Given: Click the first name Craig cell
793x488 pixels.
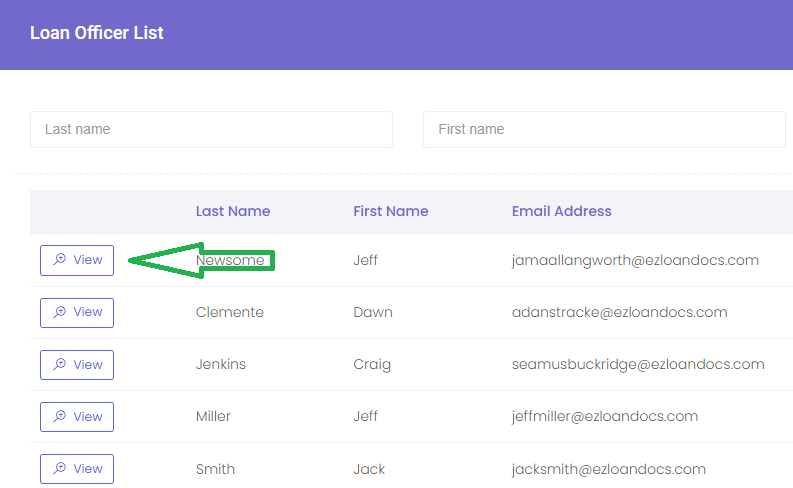Looking at the screenshot, I should (372, 365).
